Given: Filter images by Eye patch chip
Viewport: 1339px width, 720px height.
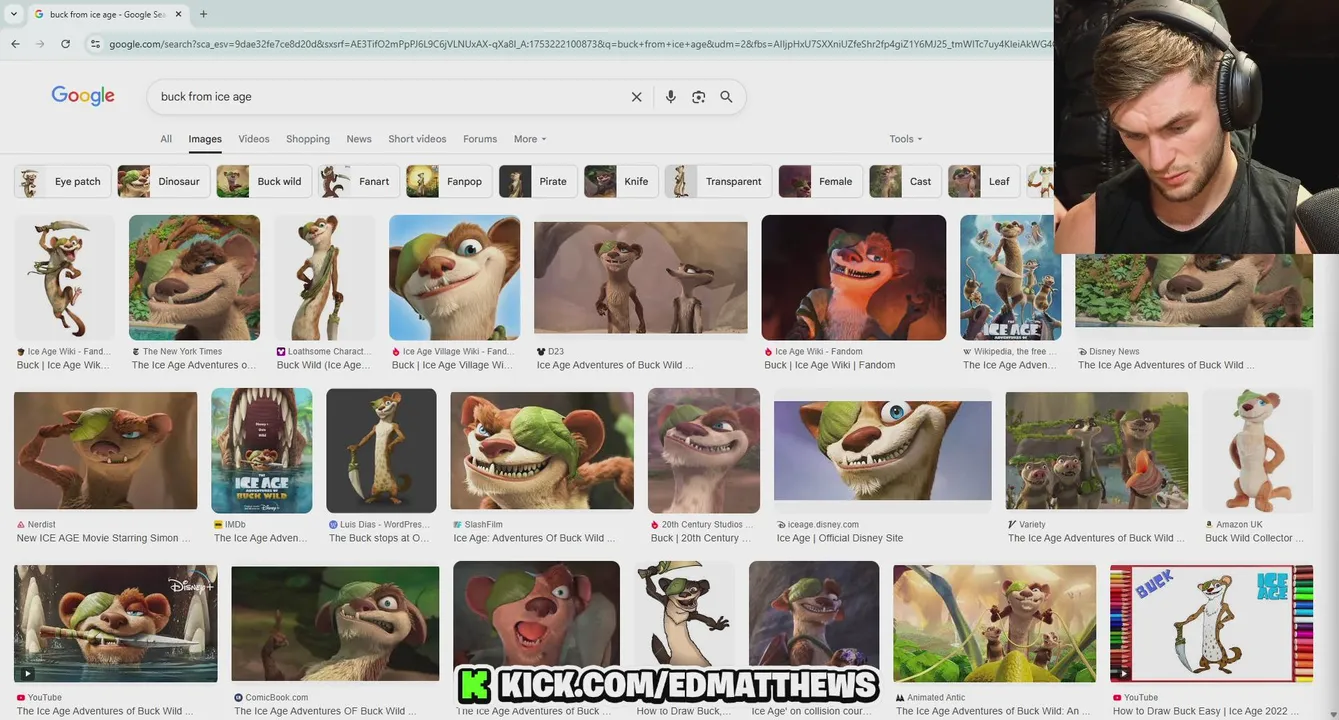Looking at the screenshot, I should tap(62, 182).
